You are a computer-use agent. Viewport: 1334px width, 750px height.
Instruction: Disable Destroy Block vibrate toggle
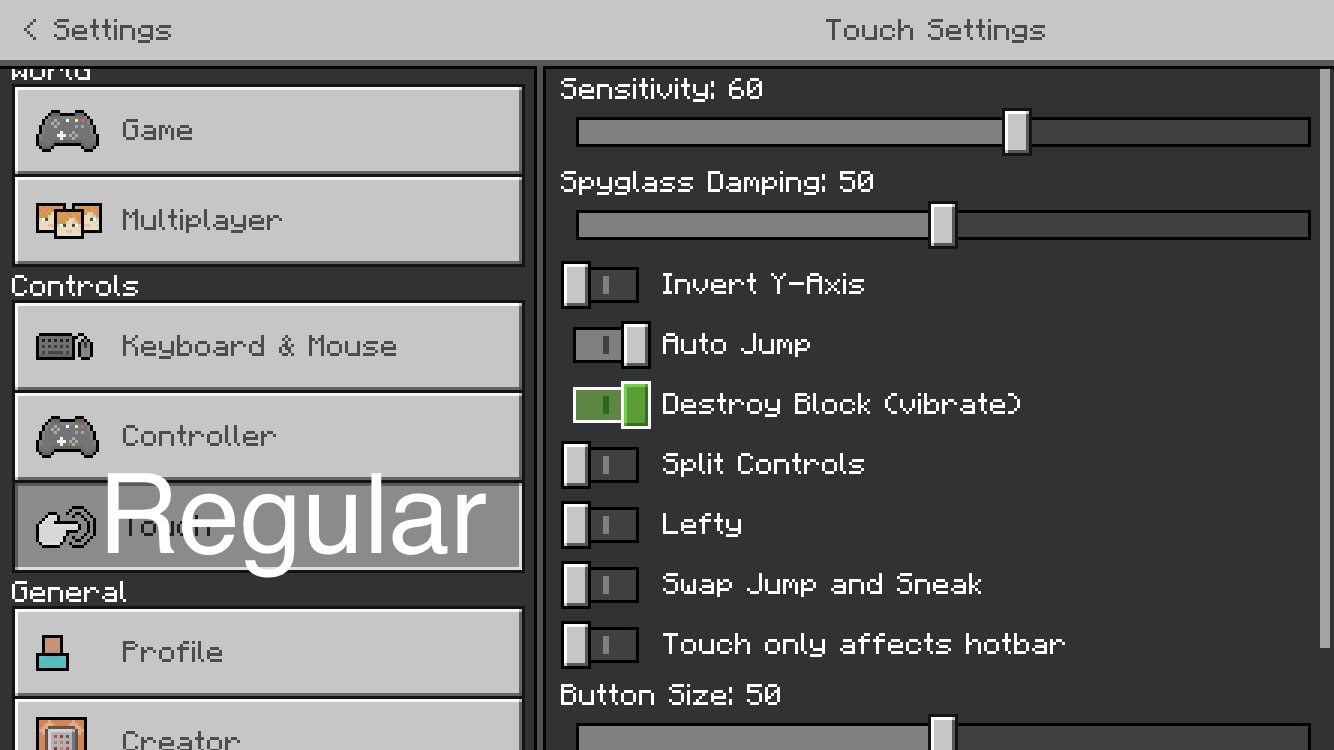click(611, 405)
